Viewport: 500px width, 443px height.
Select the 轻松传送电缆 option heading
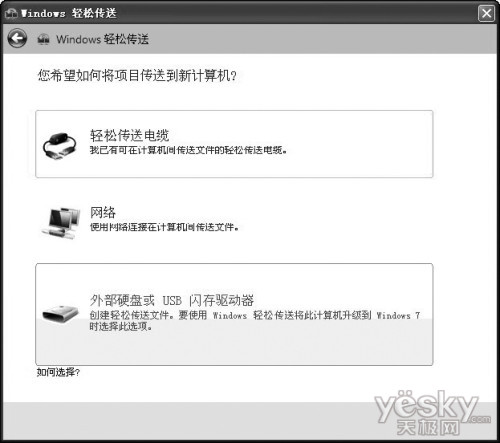(x=130, y=135)
